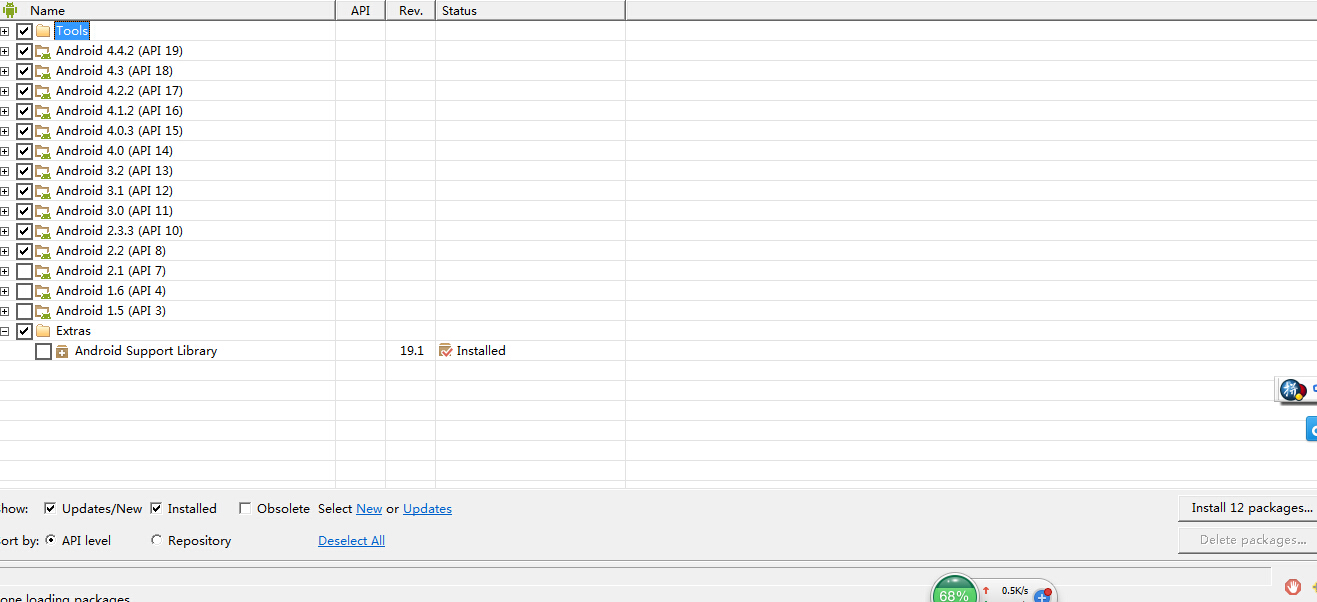Check the Android 1.6 (API 4) checkbox
1317x602 pixels.
pyautogui.click(x=25, y=291)
